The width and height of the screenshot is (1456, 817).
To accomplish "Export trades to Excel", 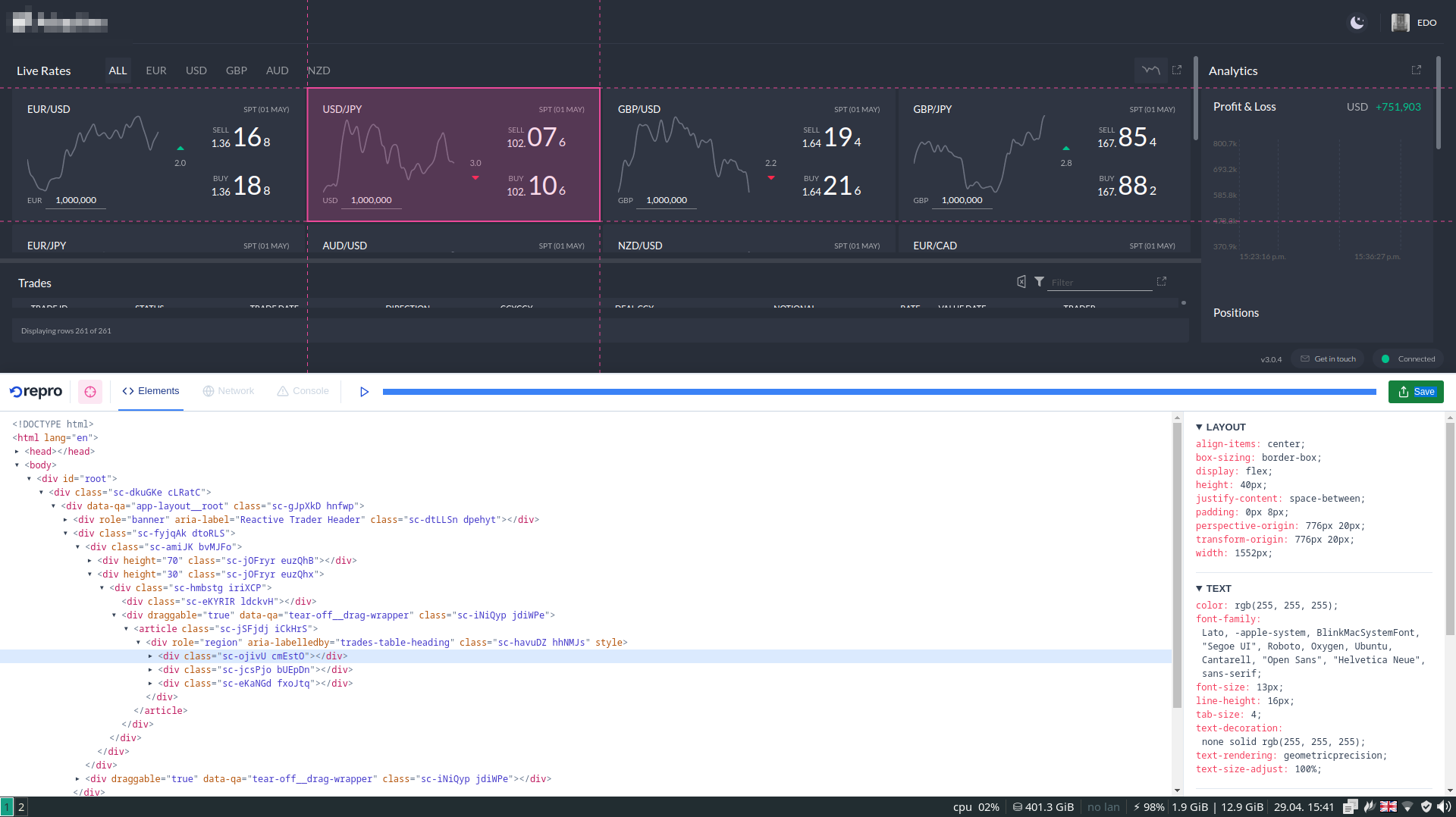I will click(x=1021, y=282).
